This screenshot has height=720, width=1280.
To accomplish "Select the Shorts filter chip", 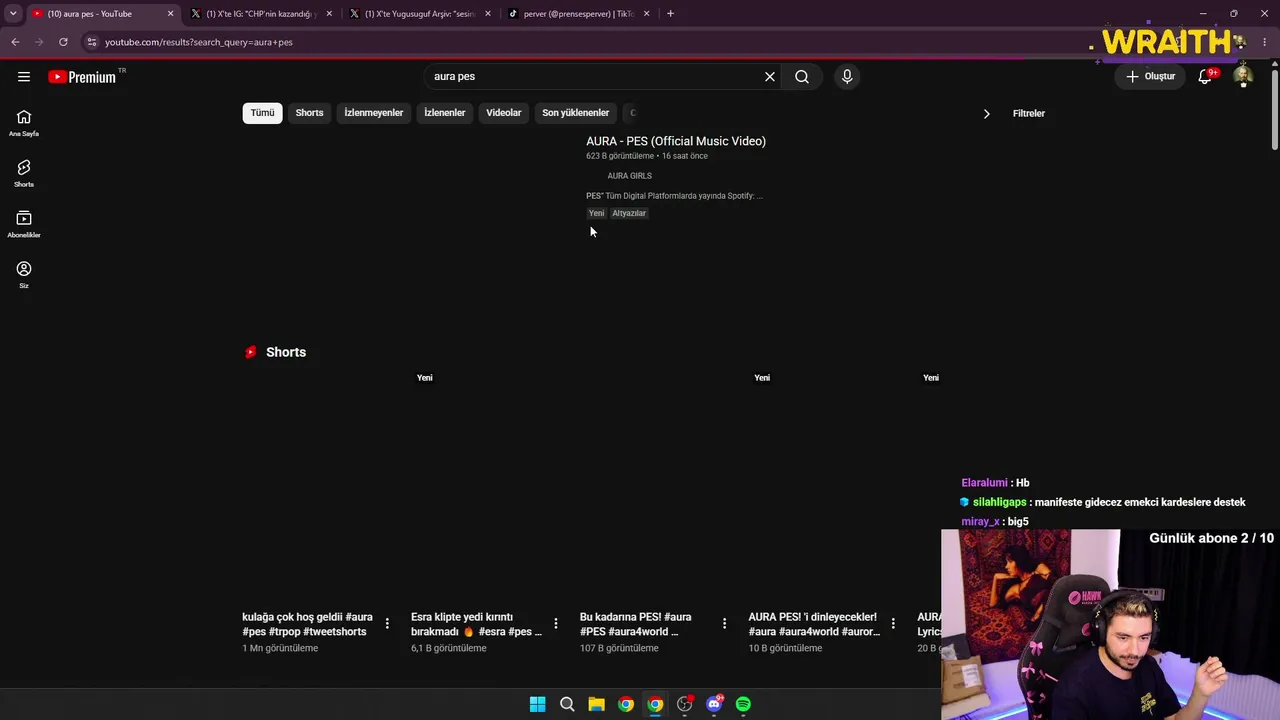I will (309, 113).
